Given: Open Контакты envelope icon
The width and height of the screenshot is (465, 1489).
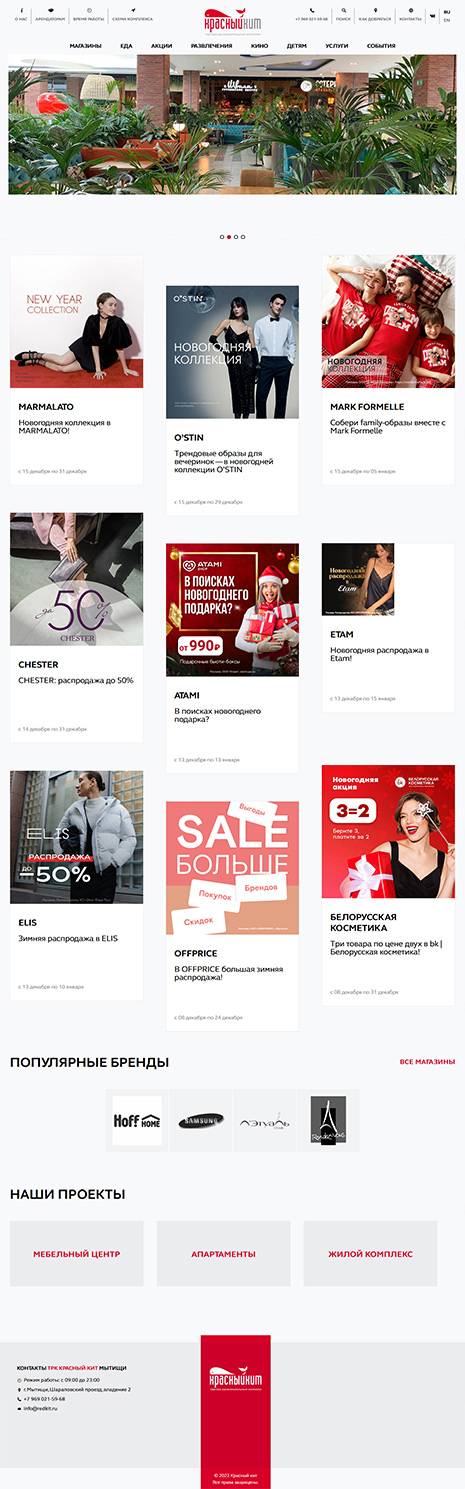Looking at the screenshot, I should tap(410, 10).
